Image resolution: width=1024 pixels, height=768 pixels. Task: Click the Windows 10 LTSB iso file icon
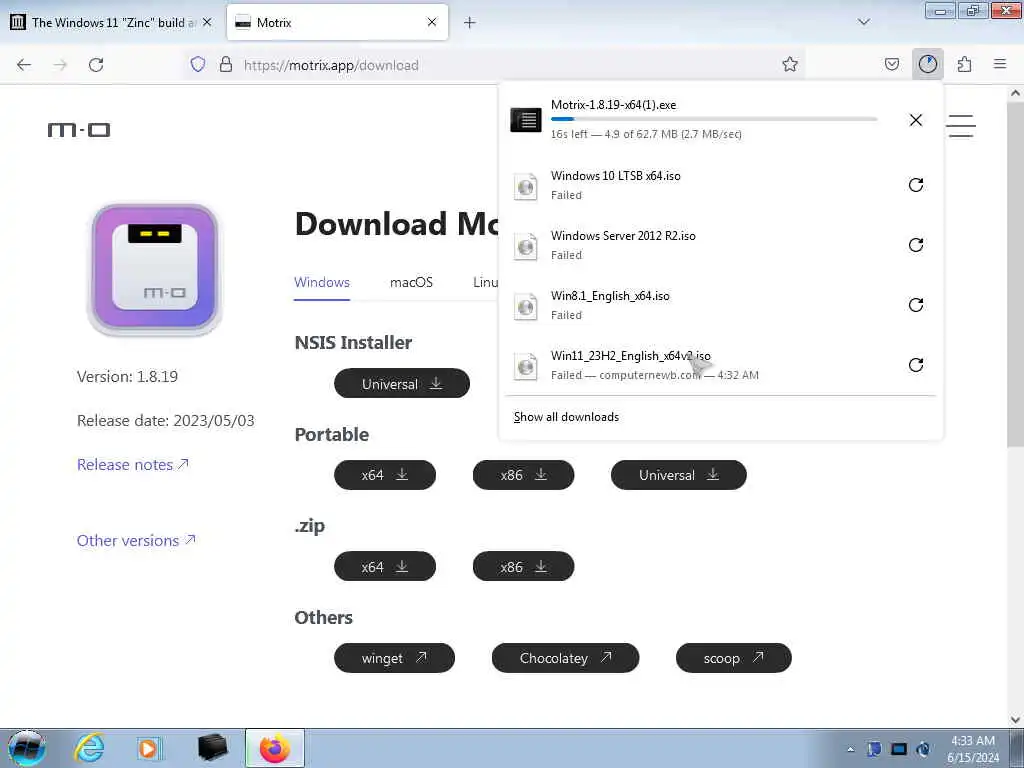[526, 187]
